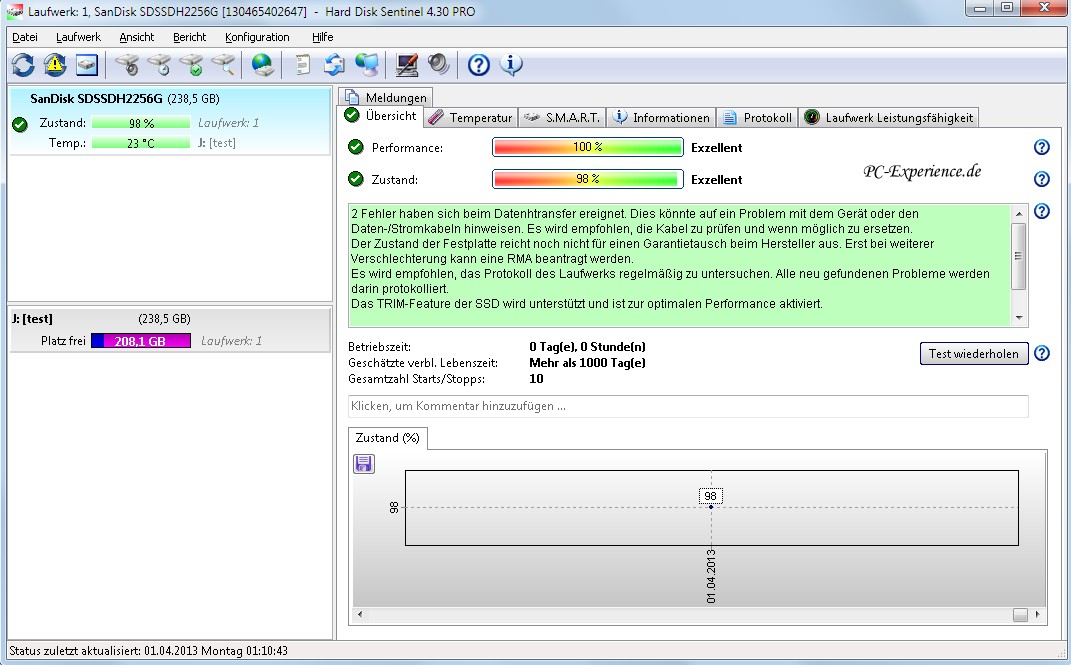
Task: Click the Temp. 23 °C bar in disk list
Action: 141,143
